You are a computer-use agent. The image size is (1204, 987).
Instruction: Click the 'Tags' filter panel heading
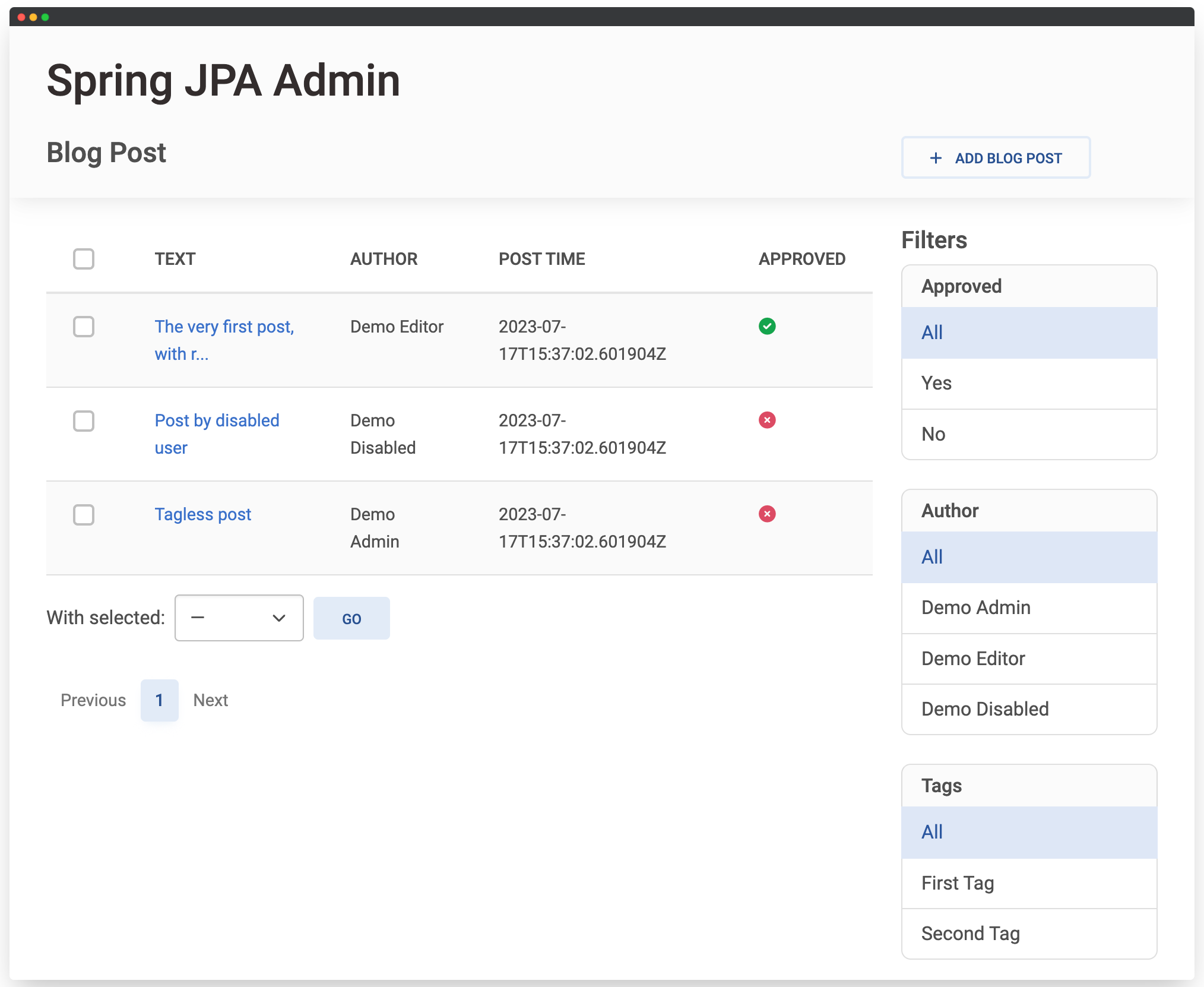click(942, 786)
